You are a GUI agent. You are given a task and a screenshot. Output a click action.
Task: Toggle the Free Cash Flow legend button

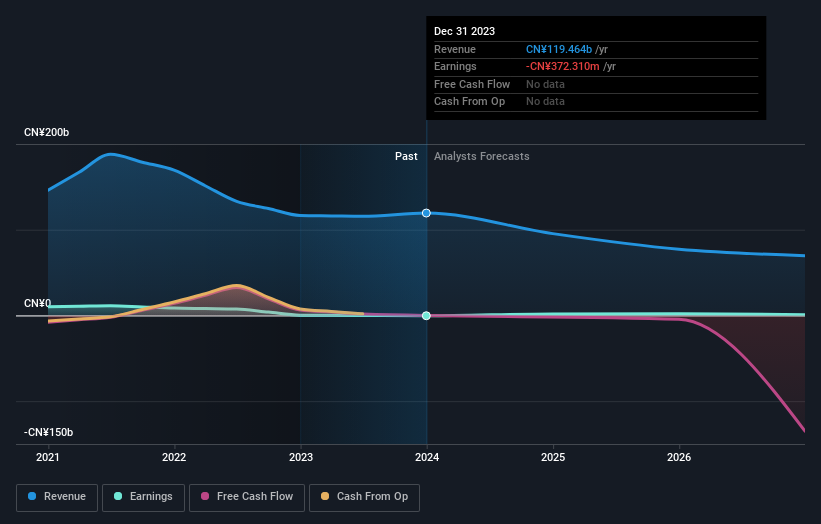pyautogui.click(x=247, y=497)
